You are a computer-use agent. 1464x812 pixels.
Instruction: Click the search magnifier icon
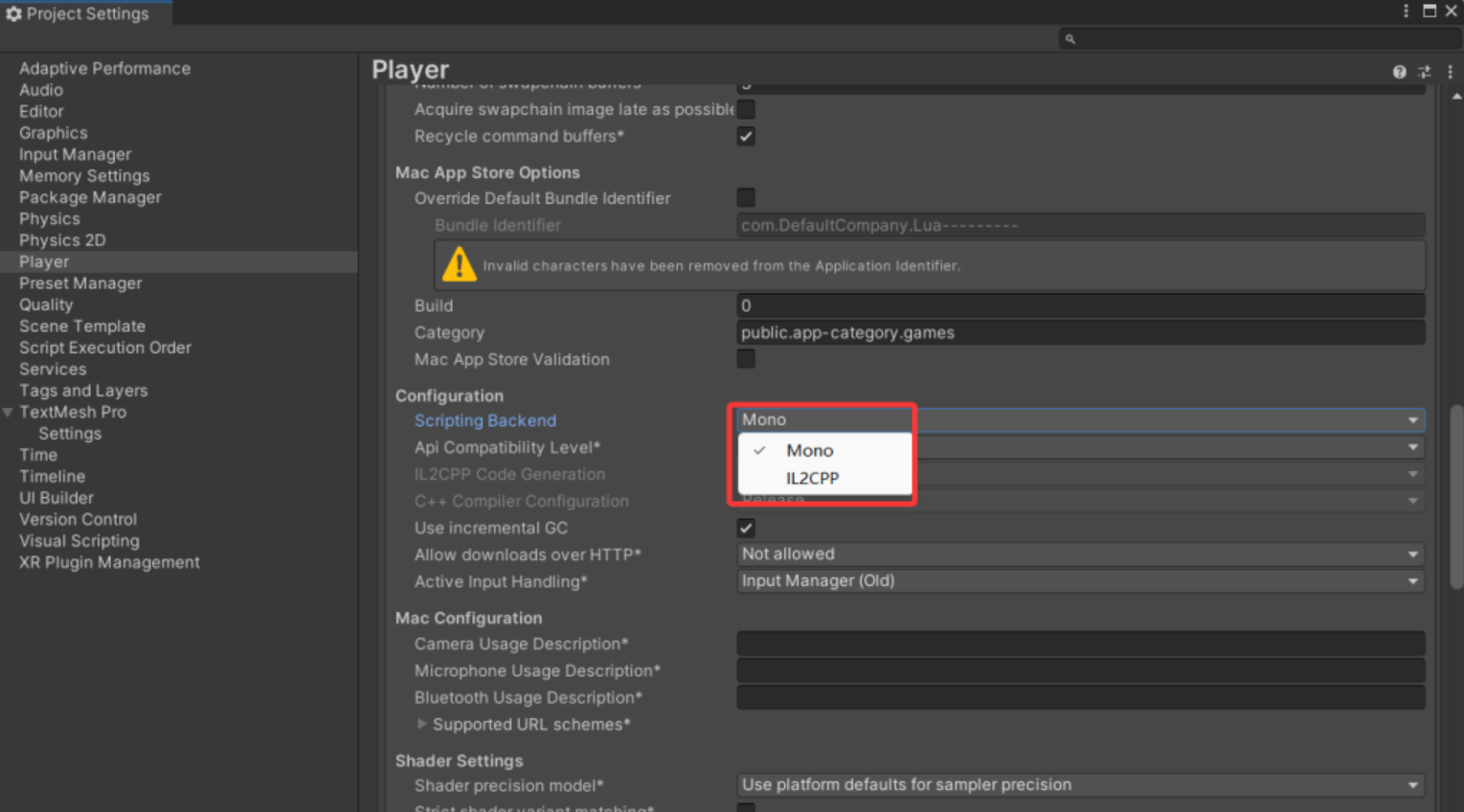[1070, 39]
